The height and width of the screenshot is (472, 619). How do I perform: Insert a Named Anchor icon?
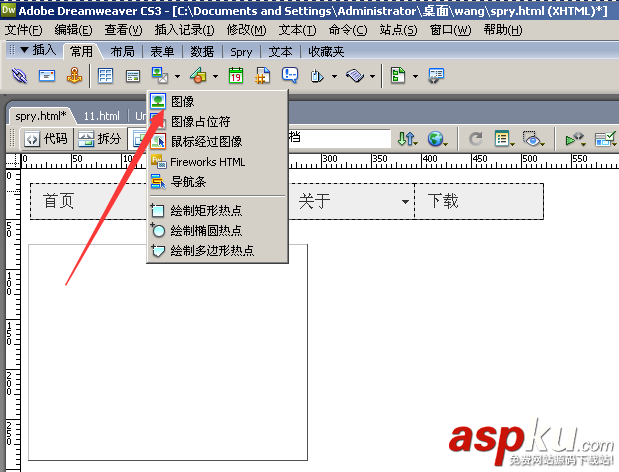click(x=74, y=75)
